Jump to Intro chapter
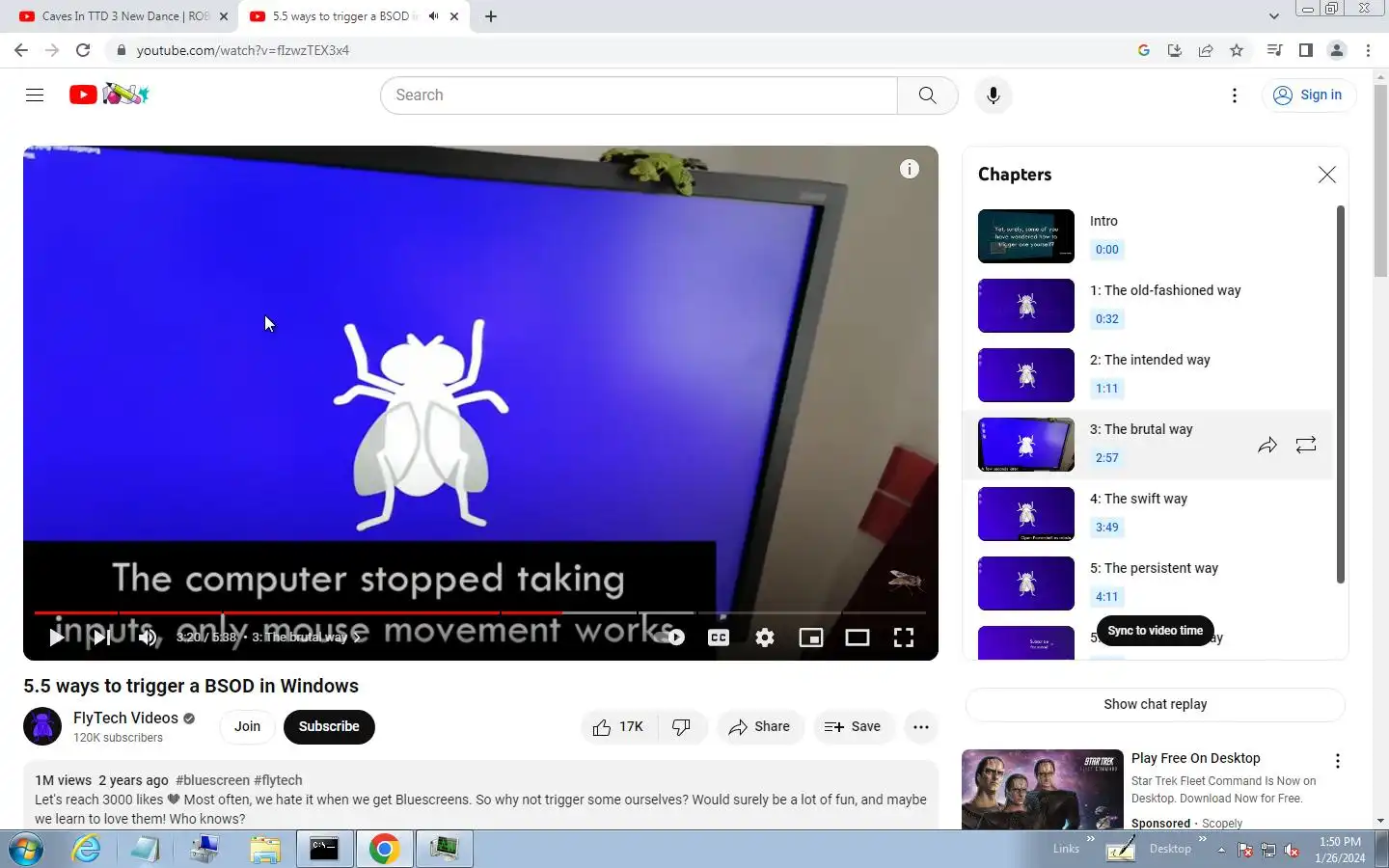 click(1148, 236)
